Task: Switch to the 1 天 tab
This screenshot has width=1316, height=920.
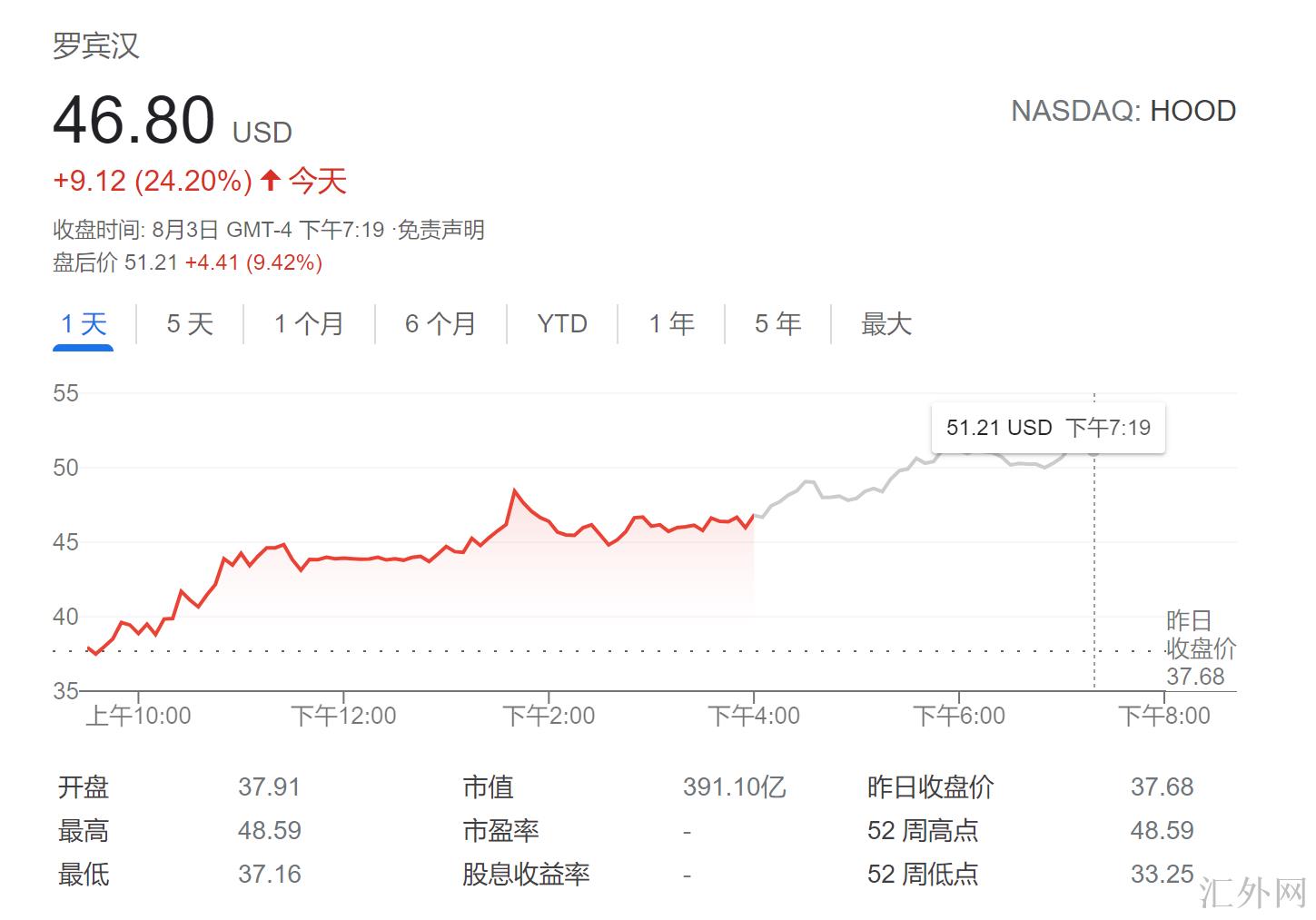Action: coord(84,324)
